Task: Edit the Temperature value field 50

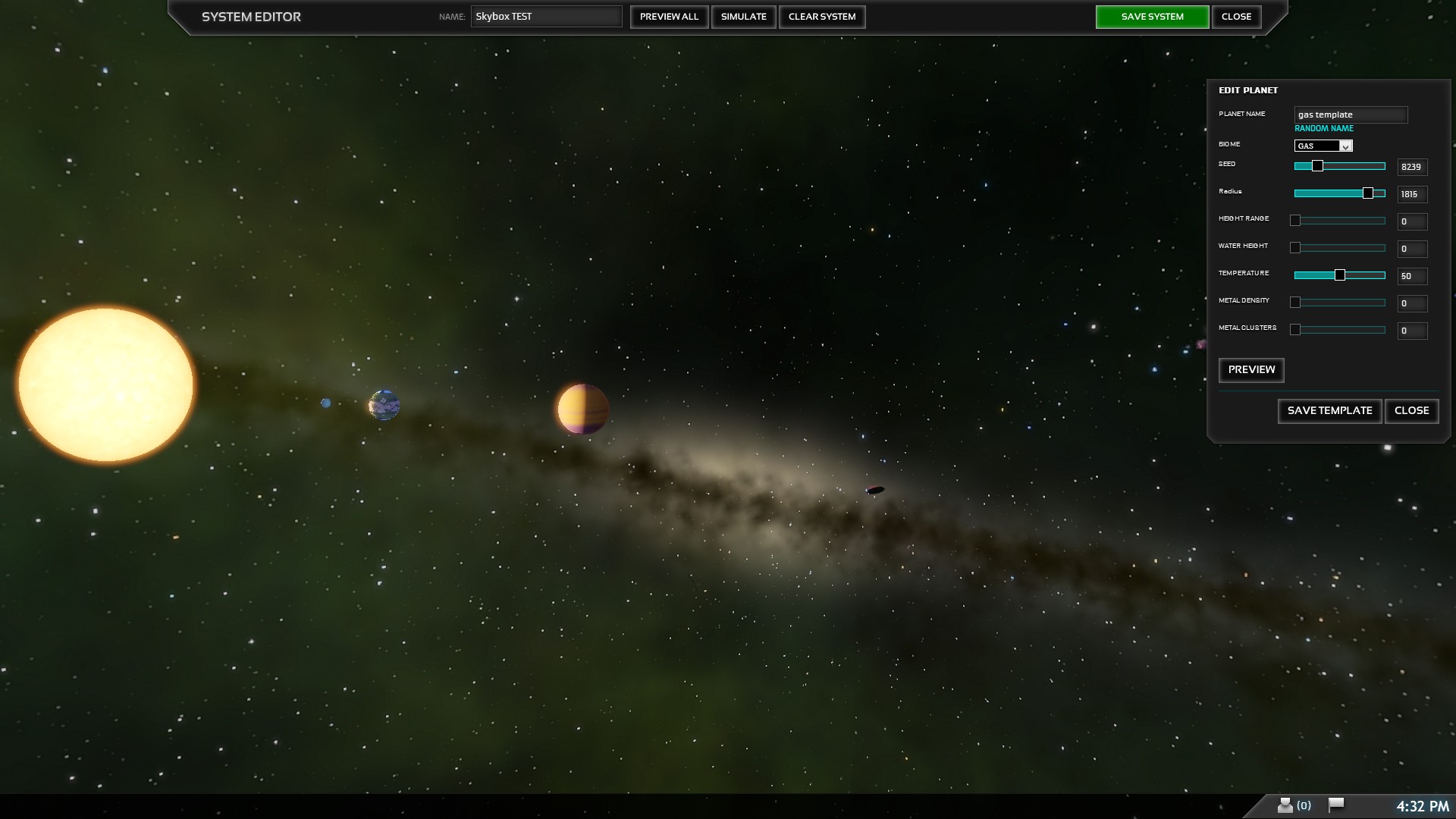Action: coord(1412,276)
